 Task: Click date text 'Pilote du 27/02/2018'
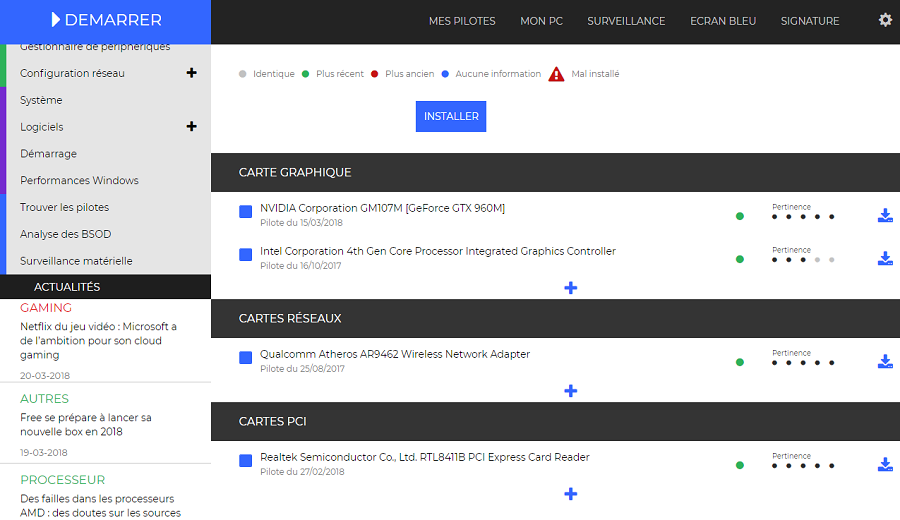[x=302, y=472]
